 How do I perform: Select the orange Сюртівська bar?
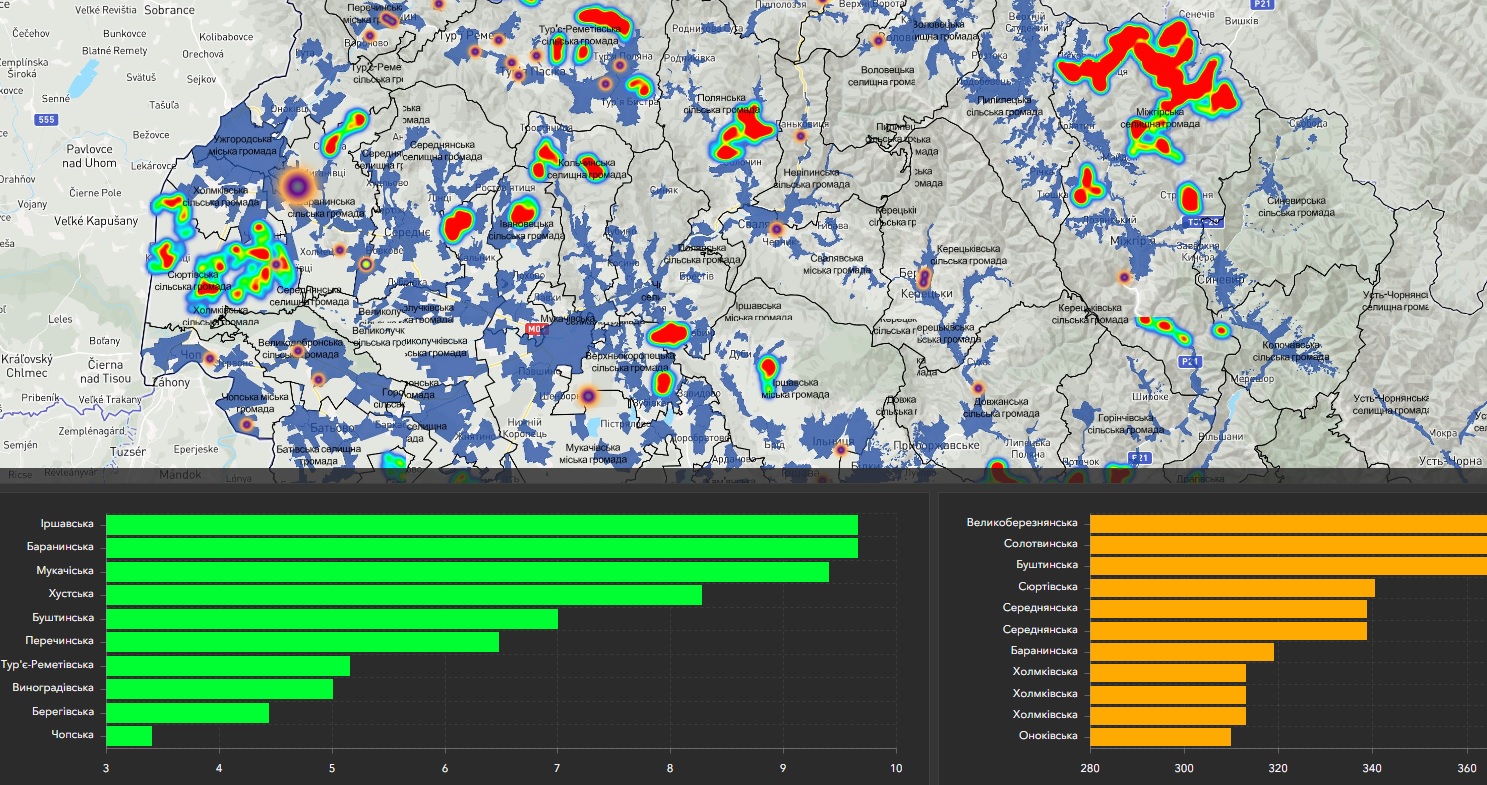[1232, 587]
